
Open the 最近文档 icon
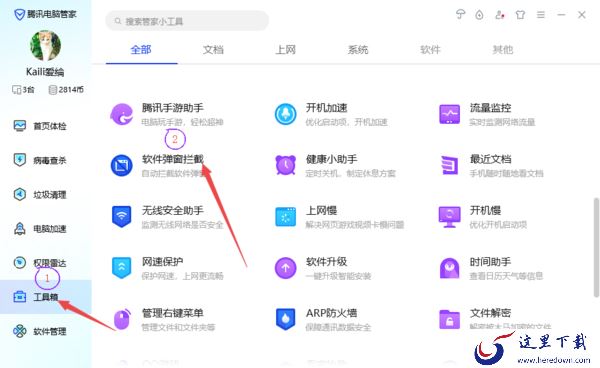449,165
